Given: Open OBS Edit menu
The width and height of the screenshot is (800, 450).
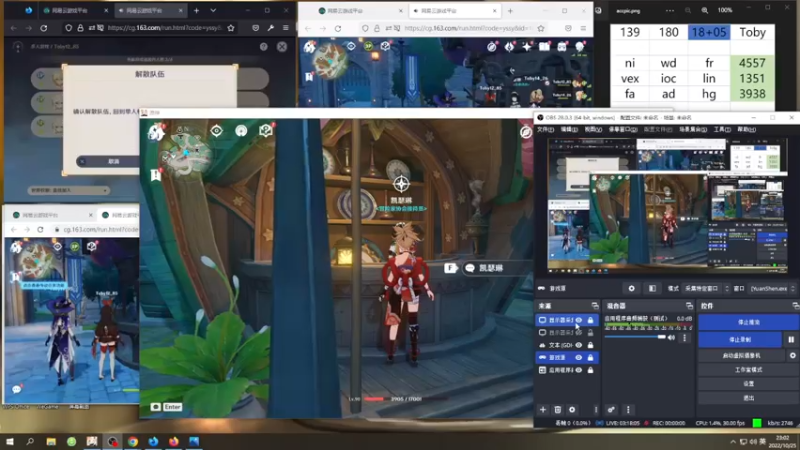Looking at the screenshot, I should coord(569,130).
